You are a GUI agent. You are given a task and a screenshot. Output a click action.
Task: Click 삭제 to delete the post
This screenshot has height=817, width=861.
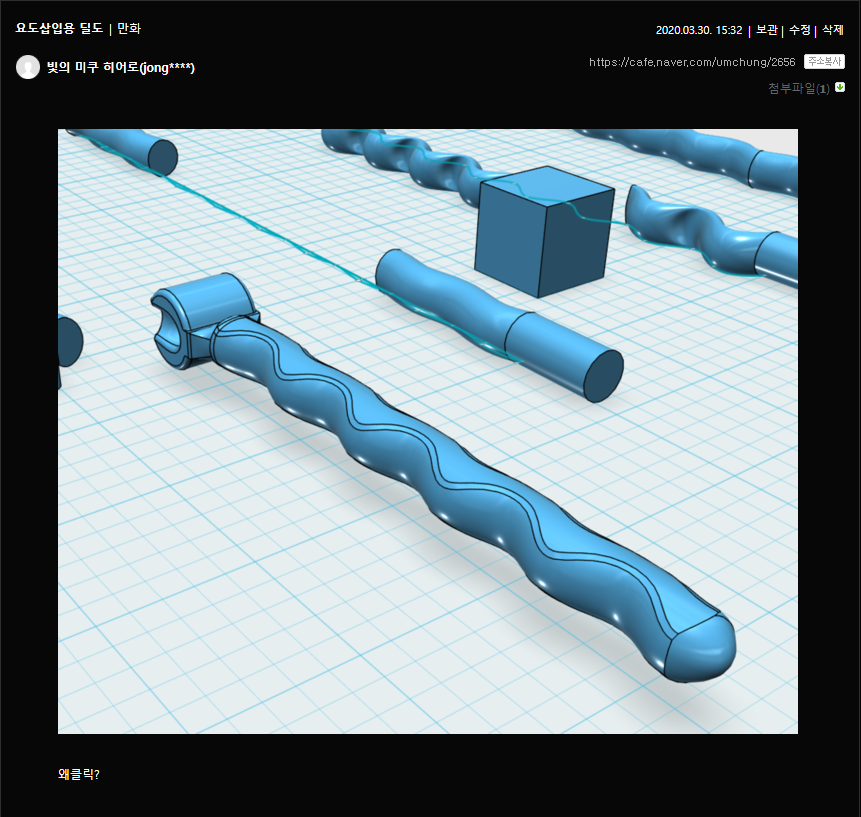pos(832,30)
